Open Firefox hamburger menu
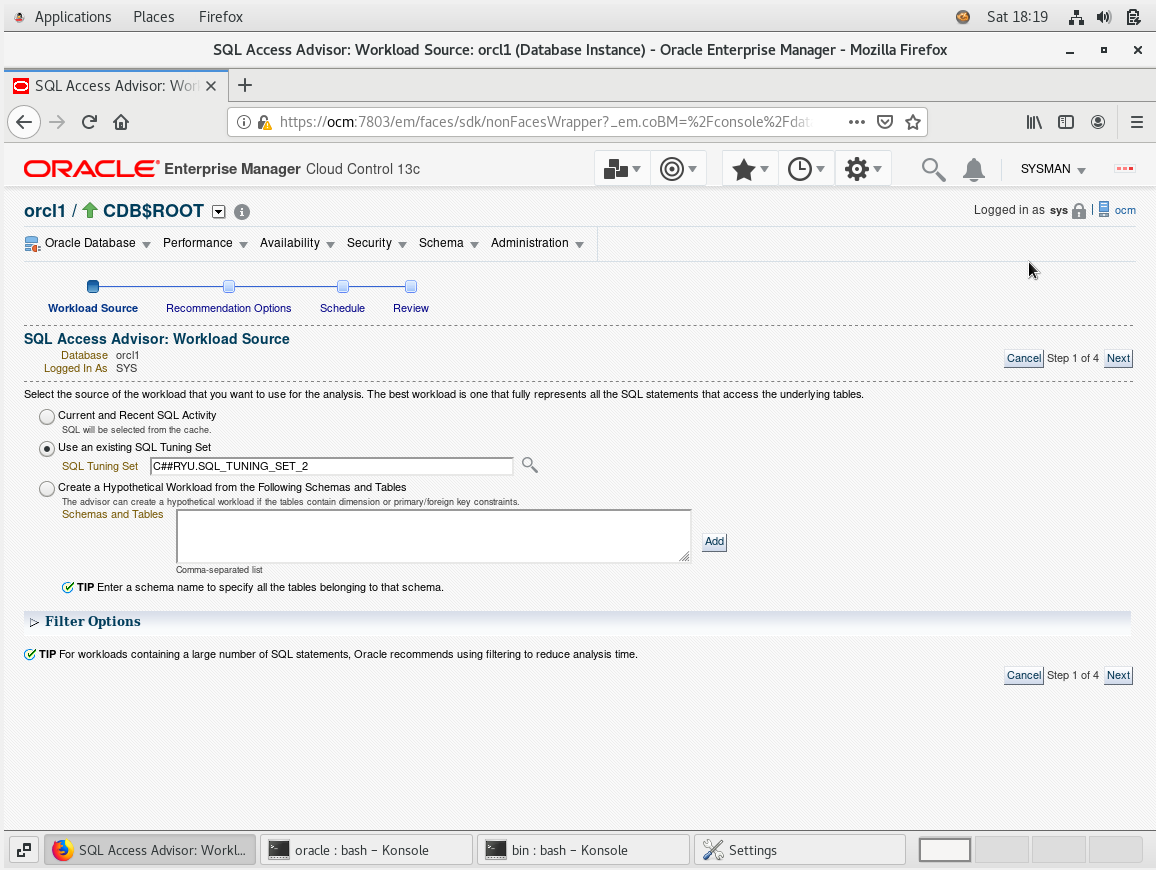1156x870 pixels. [1137, 122]
